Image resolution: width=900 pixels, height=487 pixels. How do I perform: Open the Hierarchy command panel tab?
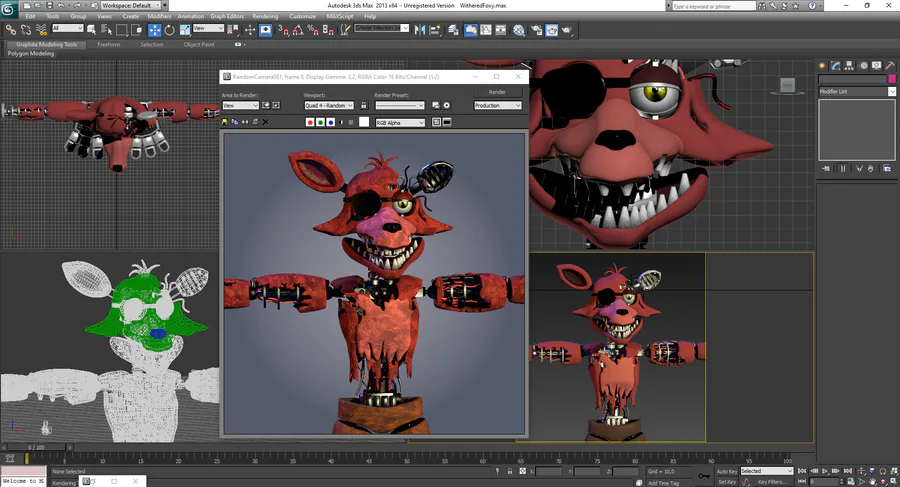coord(849,65)
